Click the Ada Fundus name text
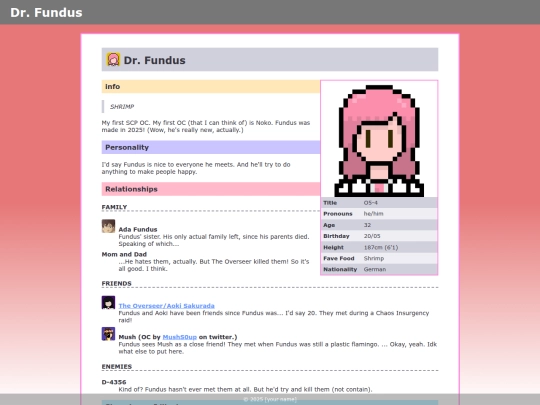This screenshot has height=405, width=540. (138, 229)
